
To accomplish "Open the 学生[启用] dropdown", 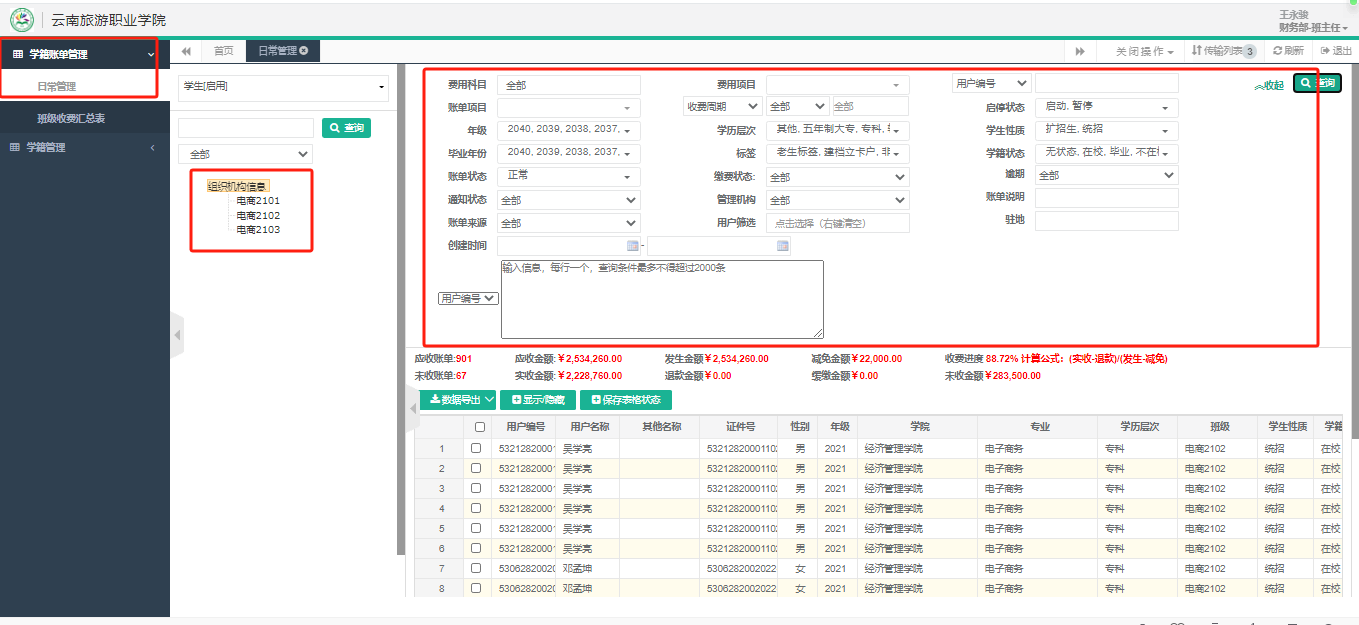I will coord(283,88).
